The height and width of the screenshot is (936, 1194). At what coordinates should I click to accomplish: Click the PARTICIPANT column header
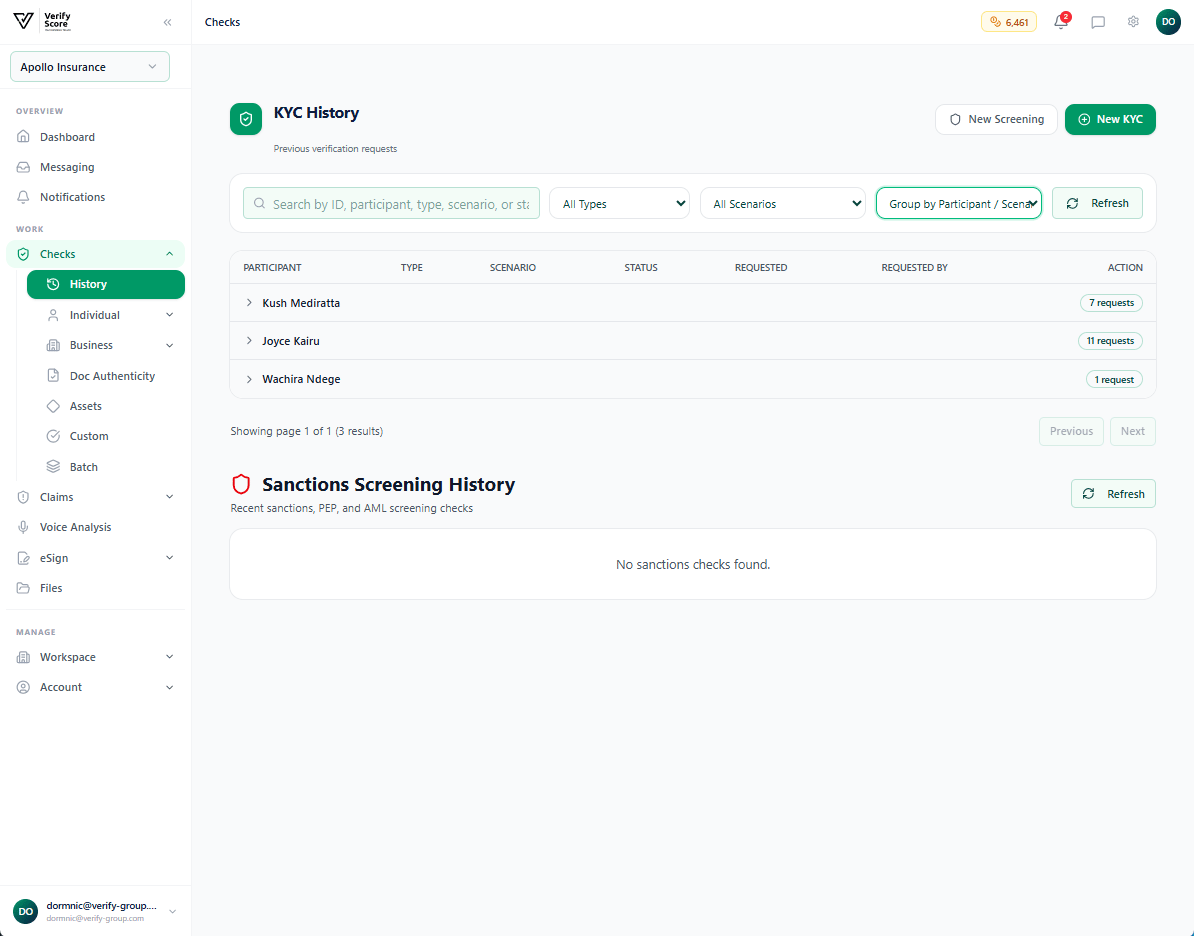pyautogui.click(x=272, y=267)
